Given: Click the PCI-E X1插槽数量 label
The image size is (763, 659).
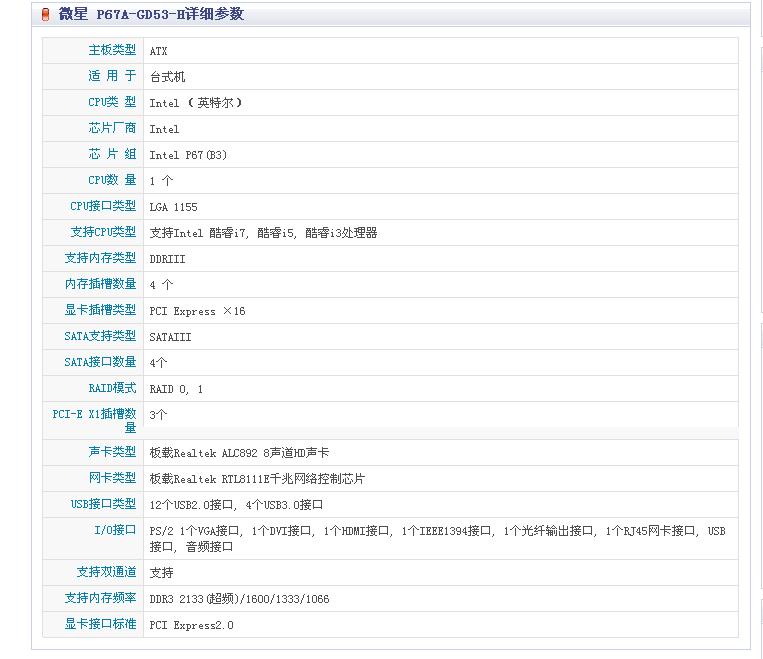Looking at the screenshot, I should click(x=94, y=421).
